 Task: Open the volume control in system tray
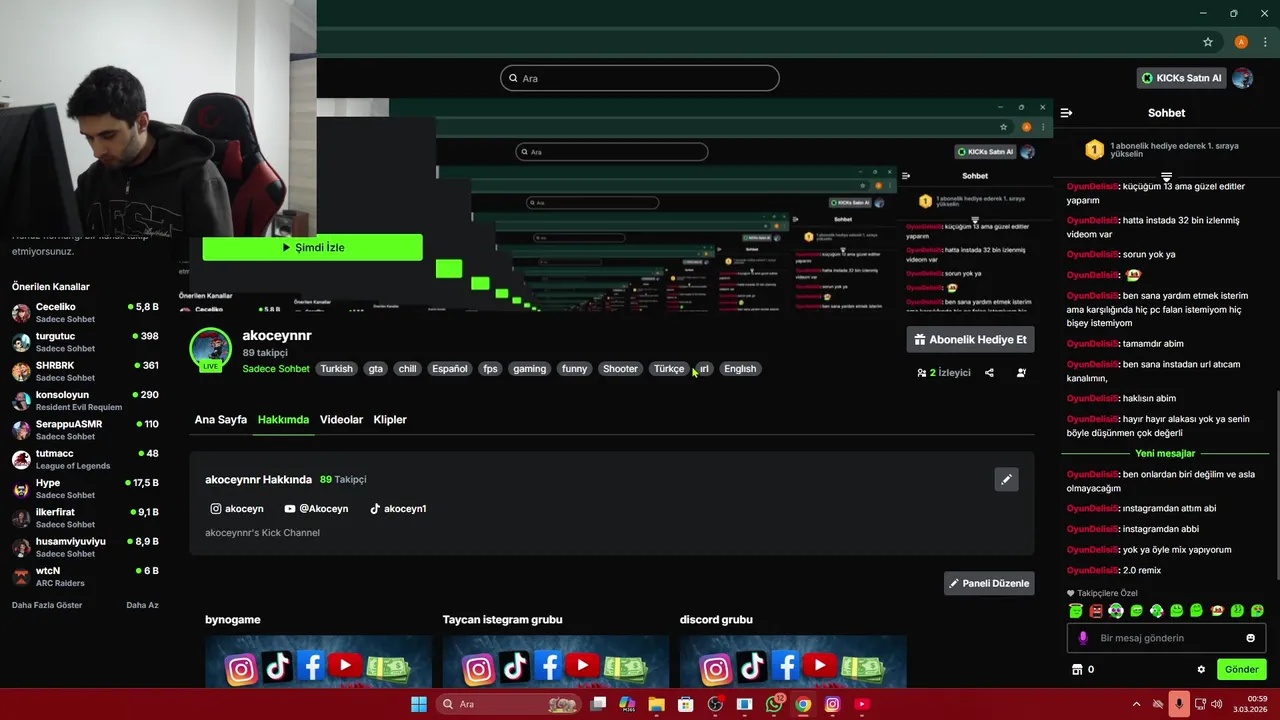[x=1216, y=704]
